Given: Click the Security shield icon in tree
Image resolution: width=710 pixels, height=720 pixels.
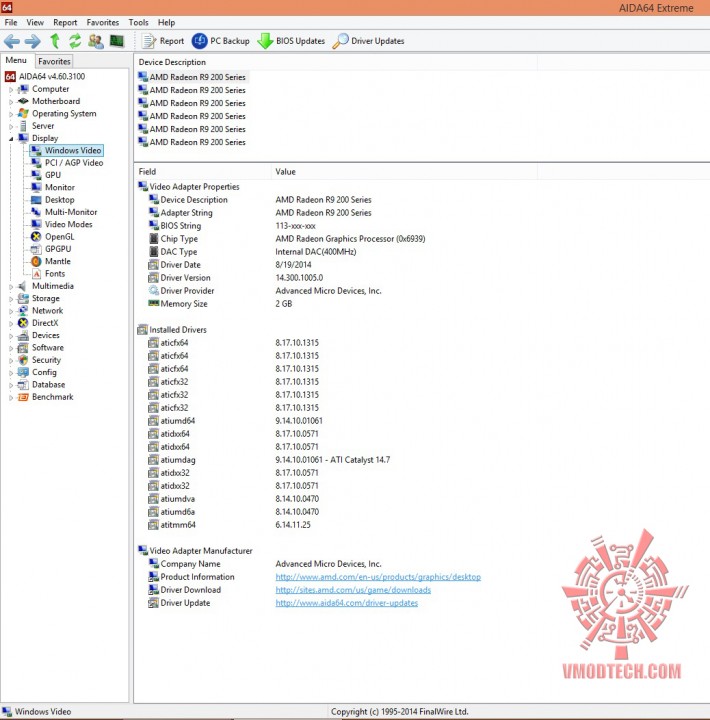Looking at the screenshot, I should [x=23, y=360].
